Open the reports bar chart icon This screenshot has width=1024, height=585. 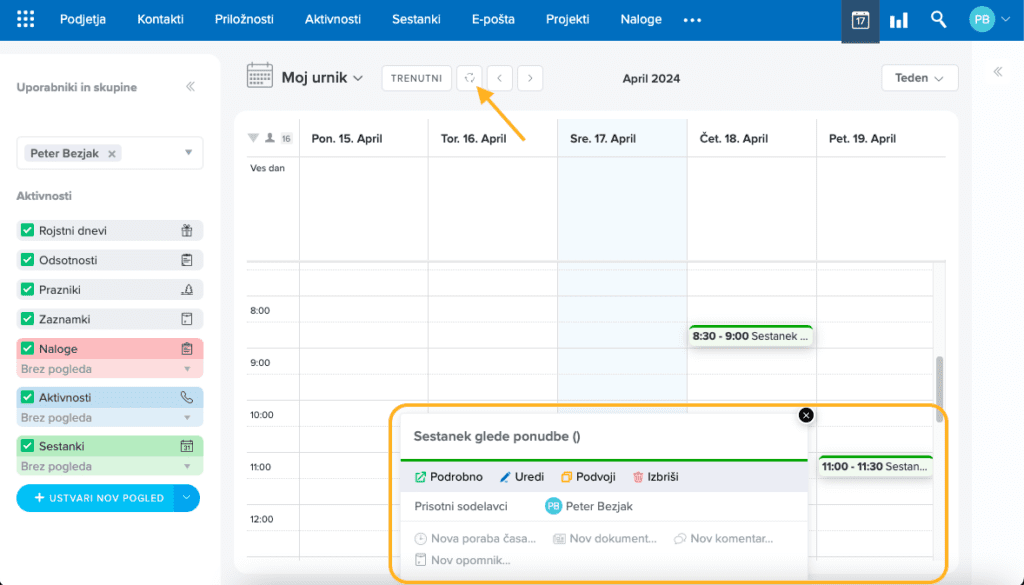click(899, 20)
